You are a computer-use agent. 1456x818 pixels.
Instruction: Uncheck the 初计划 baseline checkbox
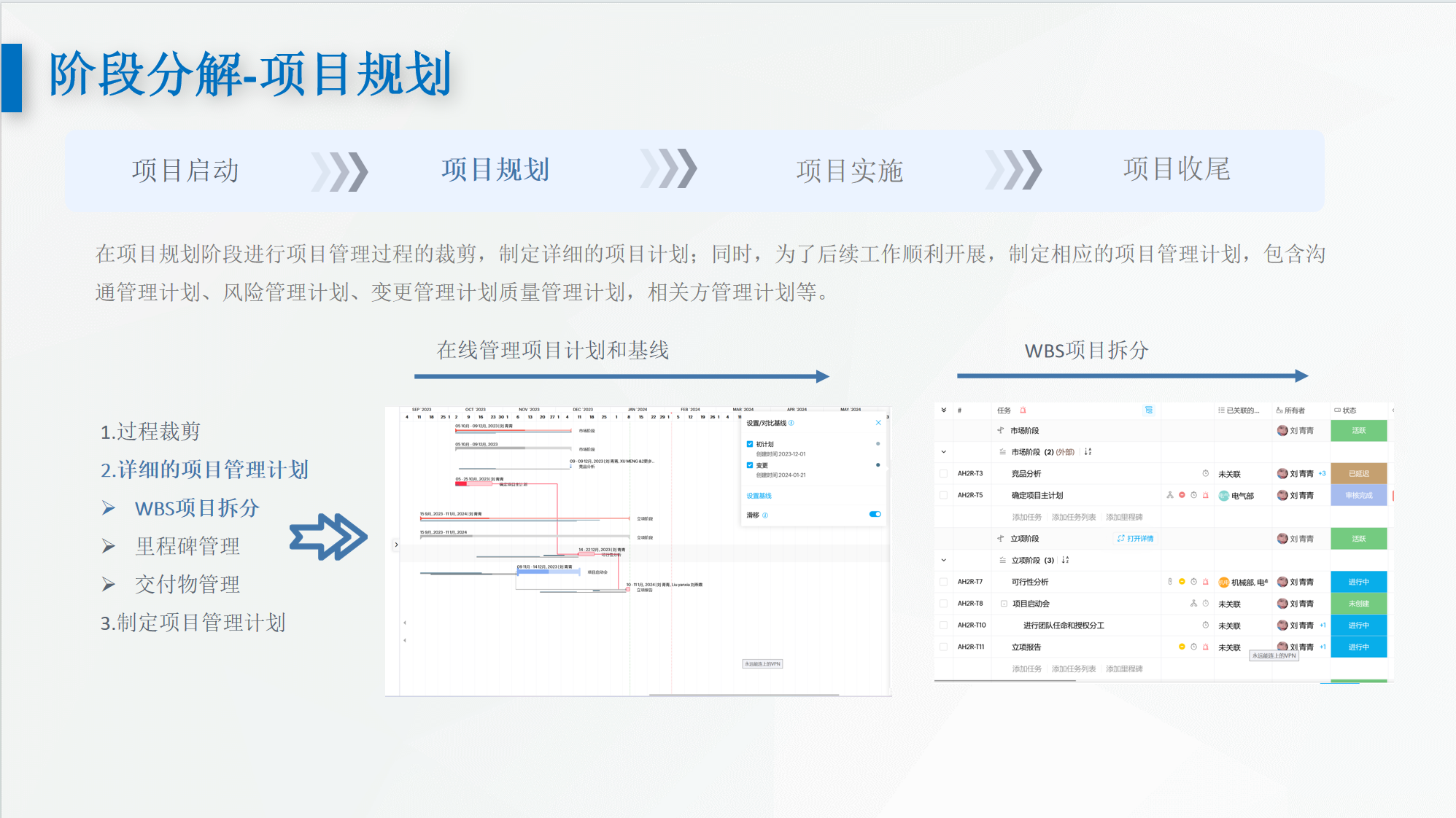tap(750, 444)
